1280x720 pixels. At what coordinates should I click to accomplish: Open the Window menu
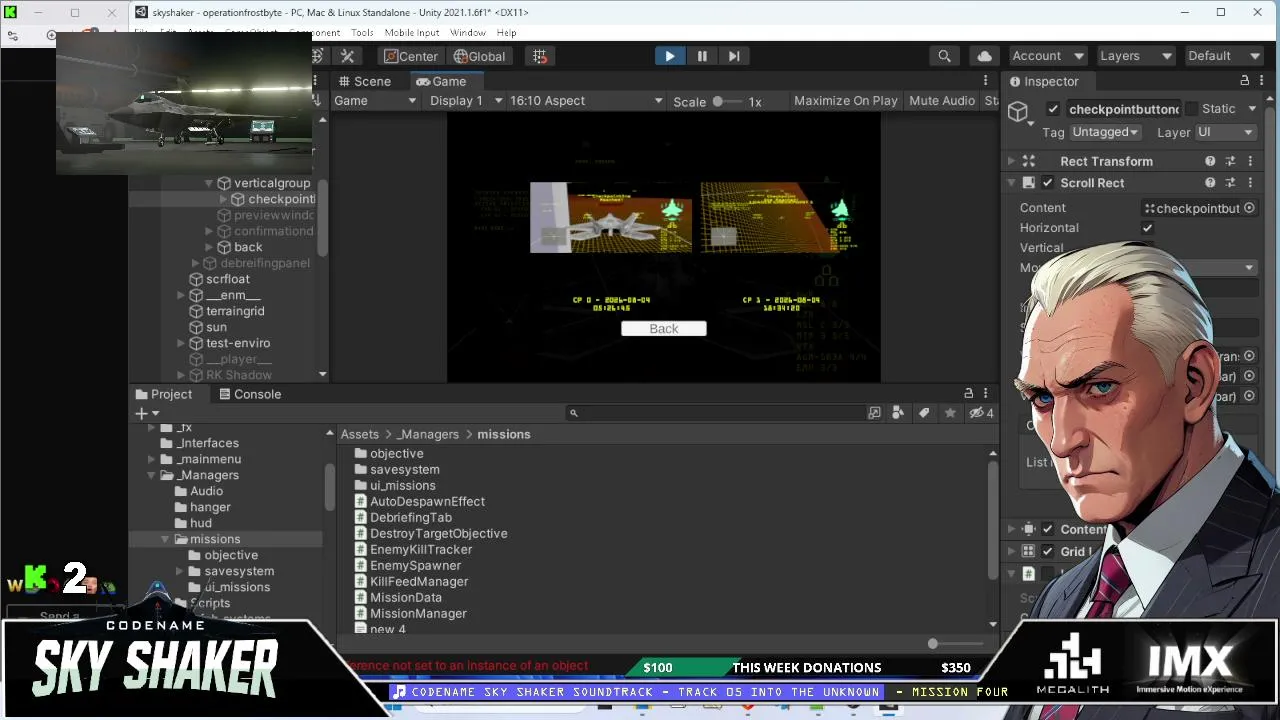(x=468, y=33)
